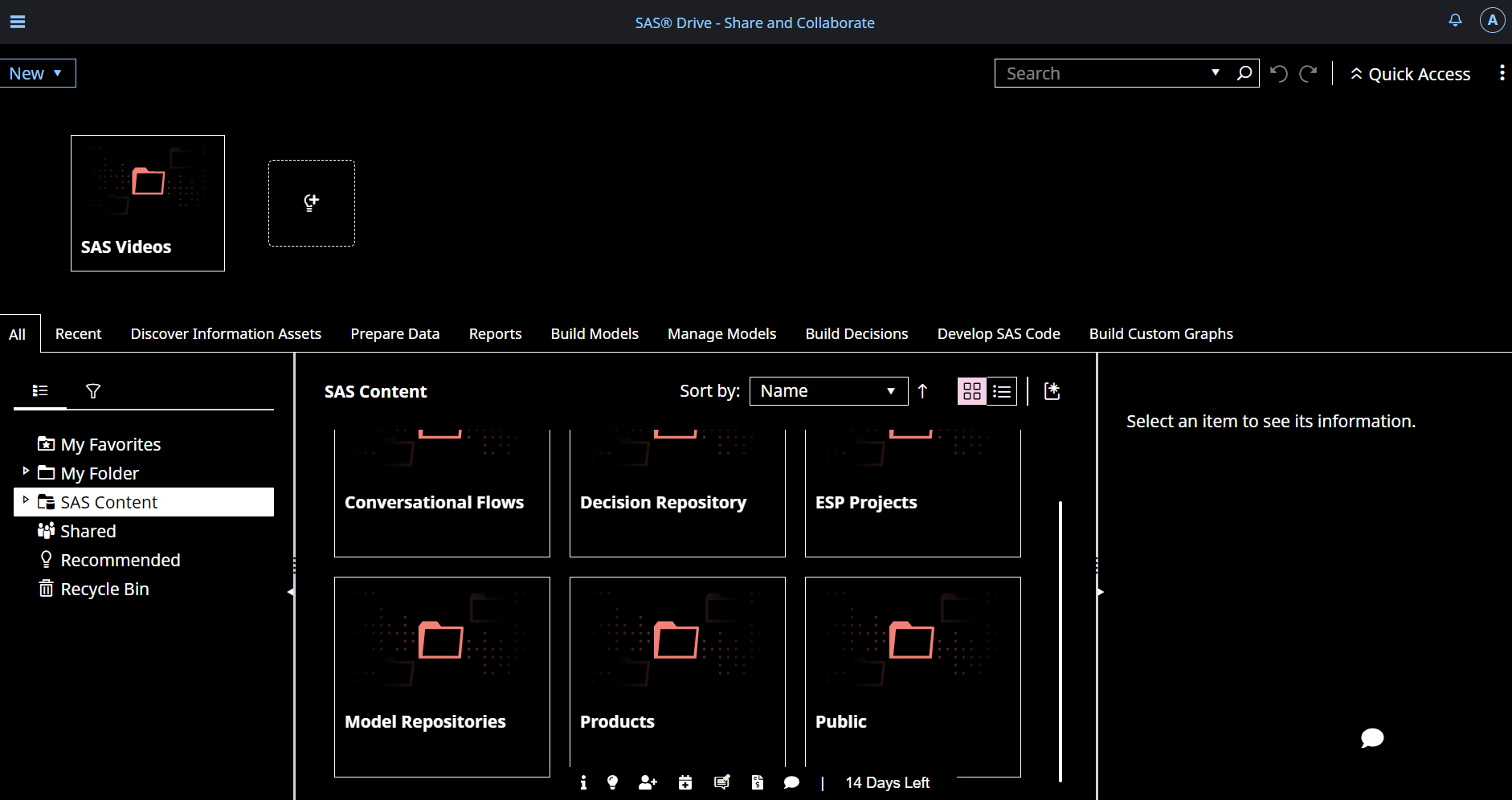
Task: Open the SAS Videos quick access tile
Action: click(x=148, y=203)
